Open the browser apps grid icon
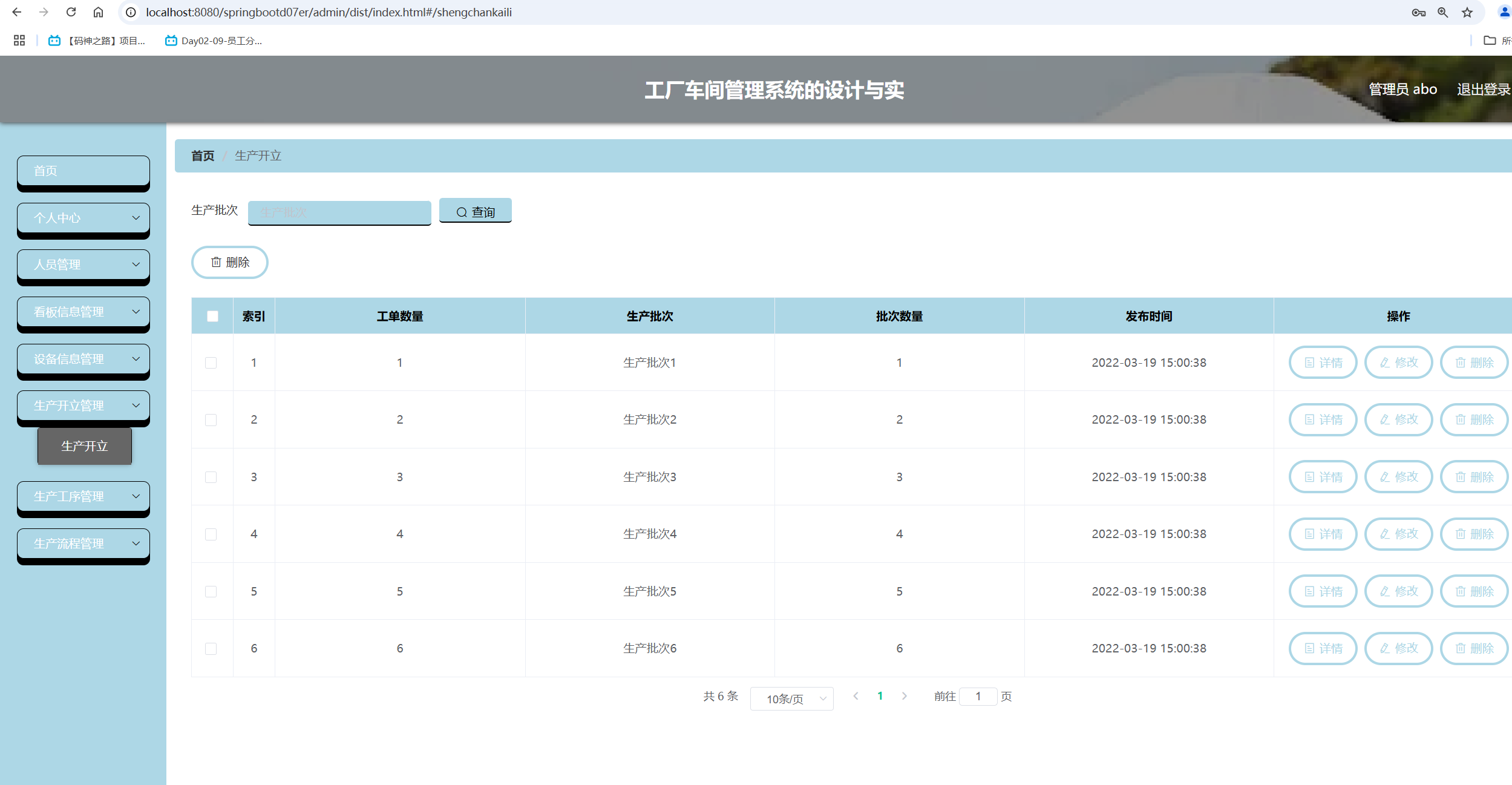Image resolution: width=1512 pixels, height=785 pixels. pyautogui.click(x=19, y=41)
